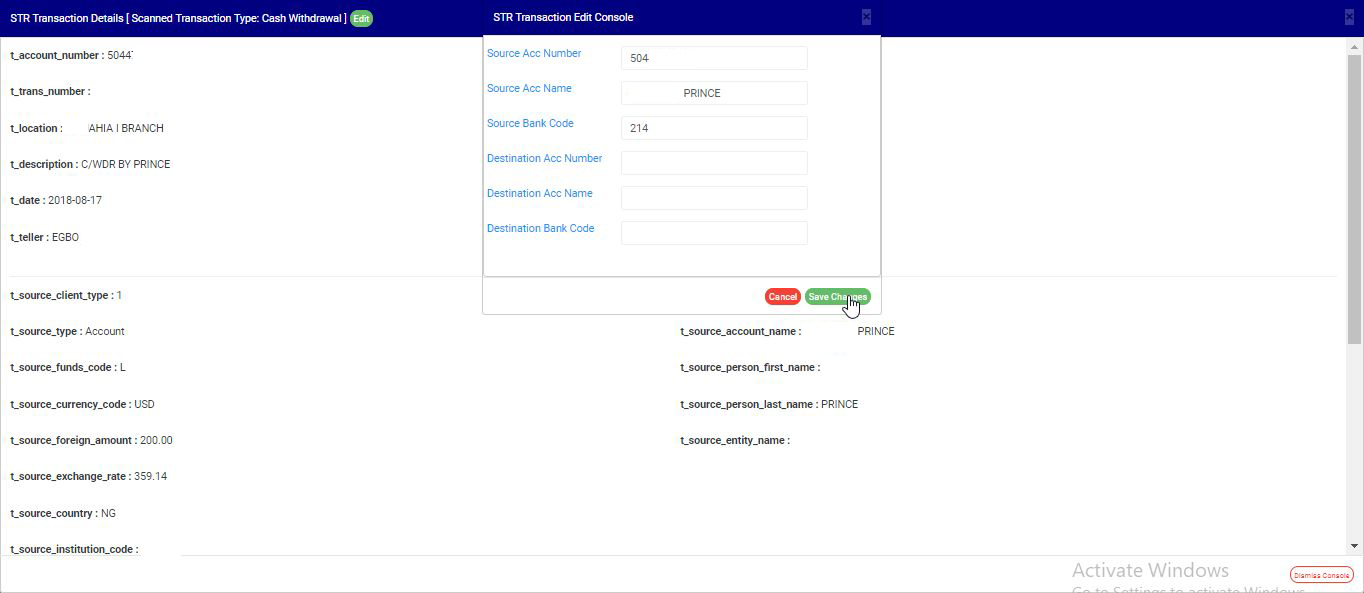Click the Destination Acc Name label
Image resolution: width=1364 pixels, height=593 pixels.
pos(539,194)
